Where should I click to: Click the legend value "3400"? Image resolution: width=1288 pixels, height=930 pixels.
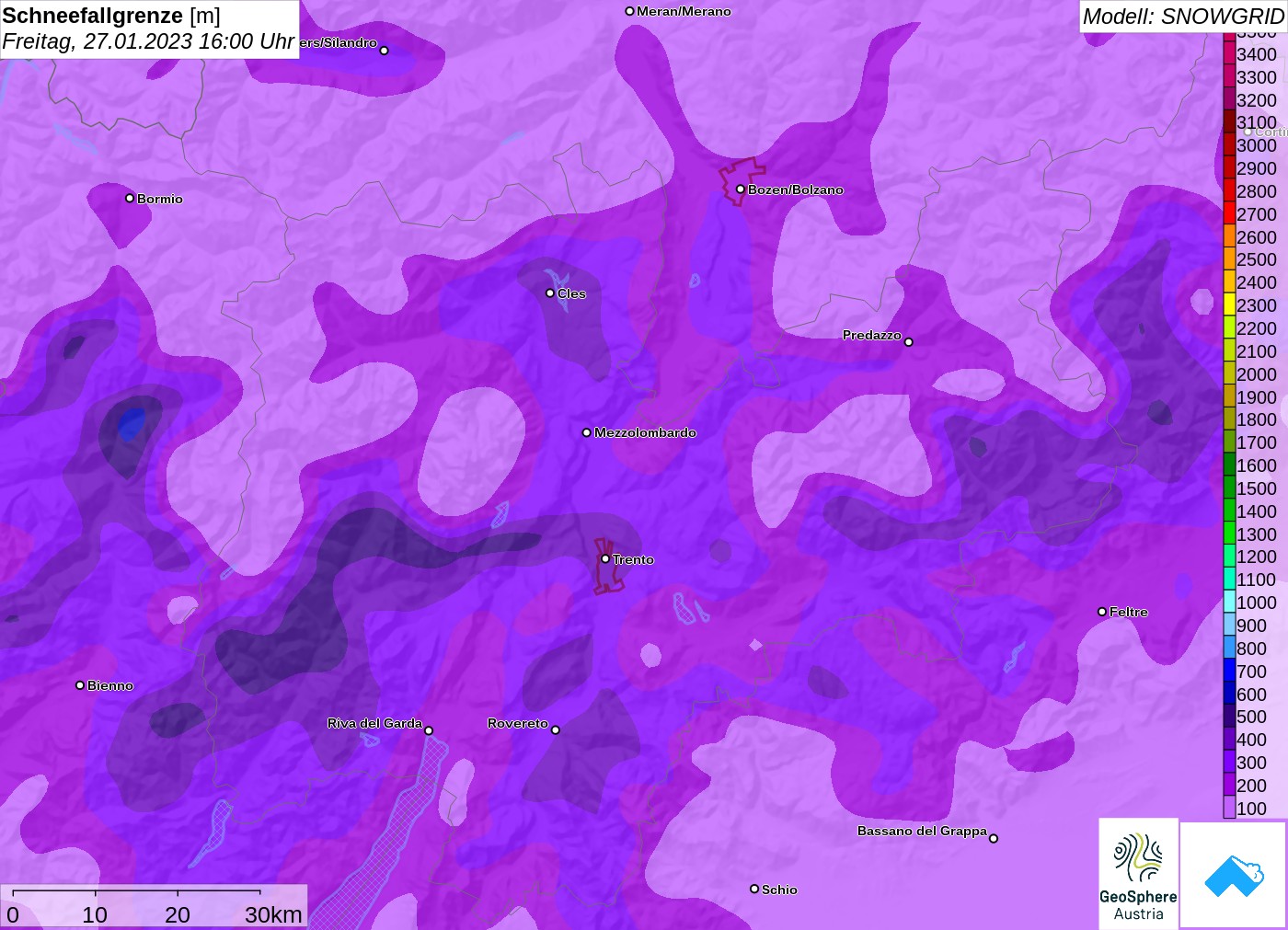point(1257,54)
